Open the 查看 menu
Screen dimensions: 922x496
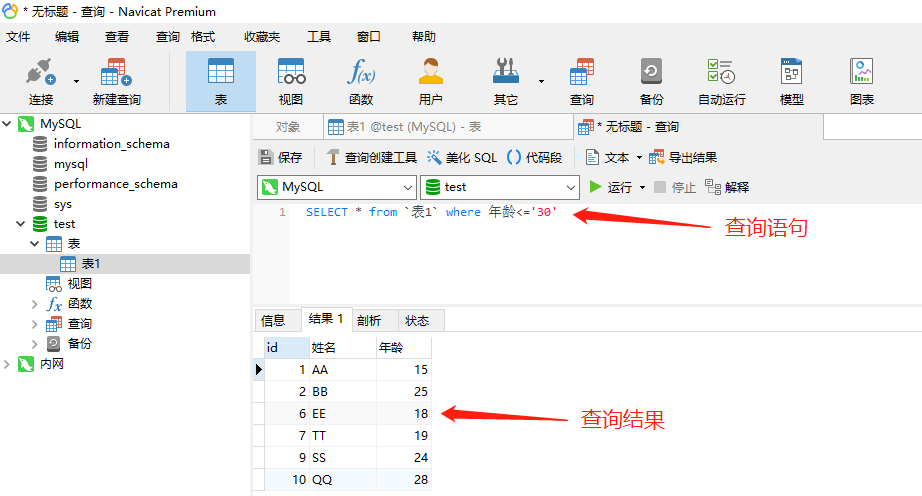[116, 36]
